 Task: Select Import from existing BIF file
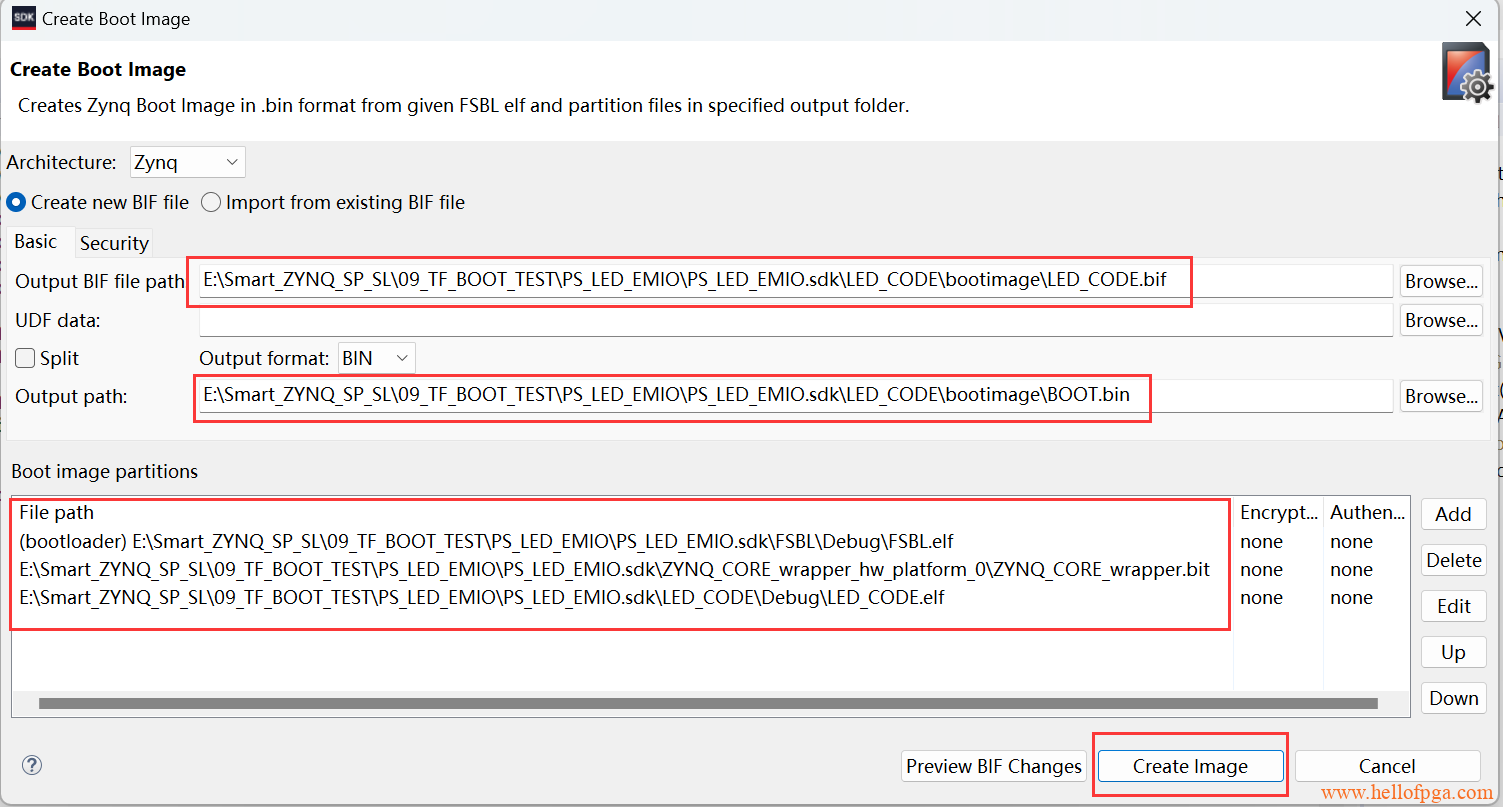pos(211,202)
